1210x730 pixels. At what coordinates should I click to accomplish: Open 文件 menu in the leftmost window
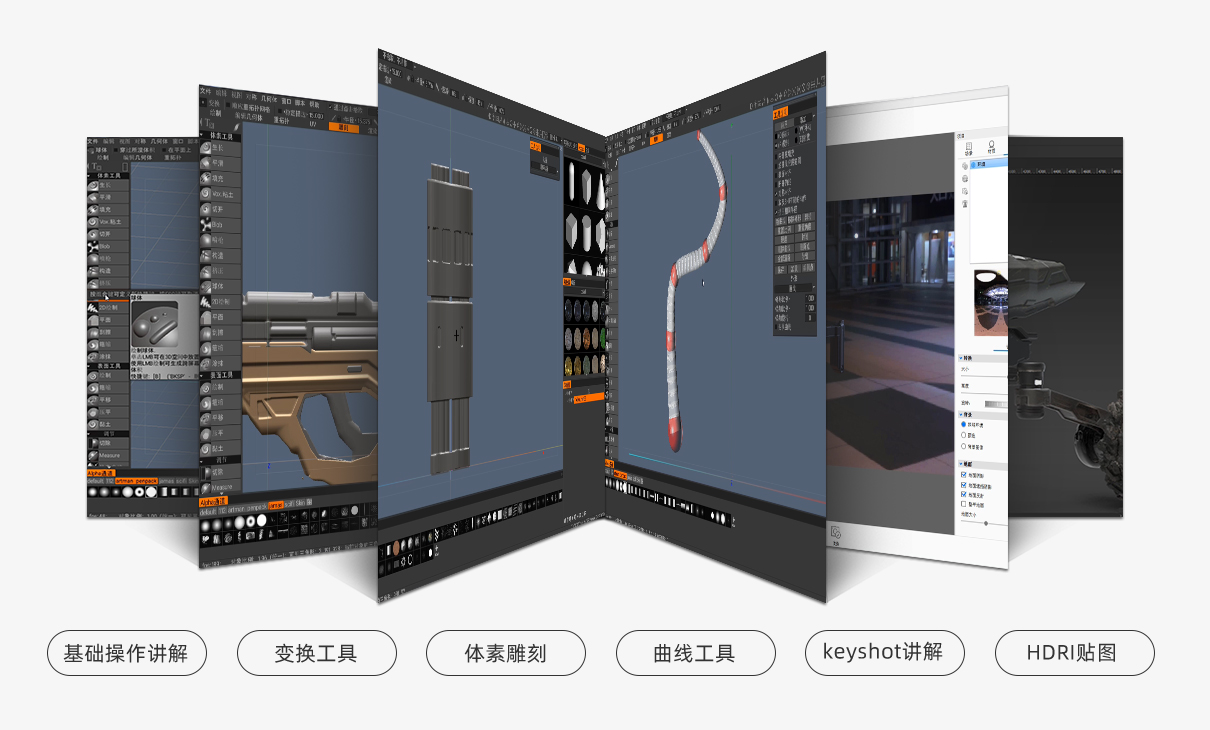pos(93,141)
